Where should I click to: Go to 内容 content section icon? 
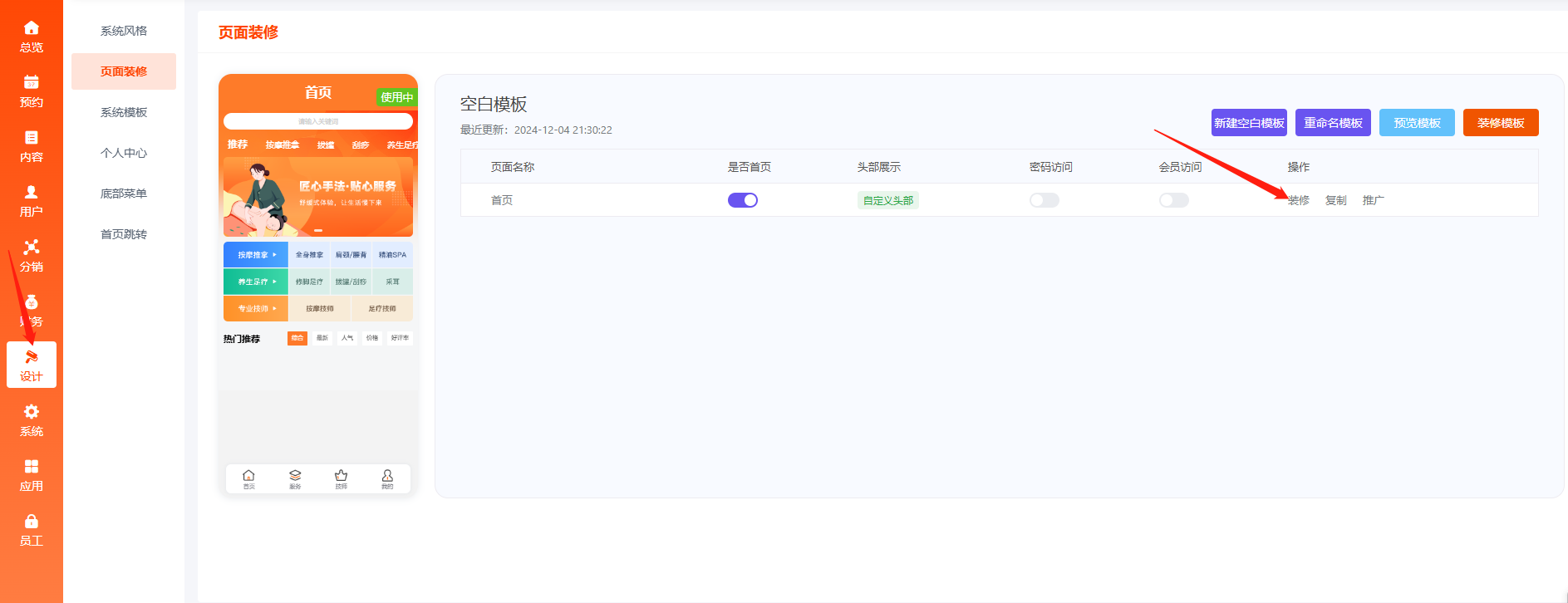click(x=32, y=138)
